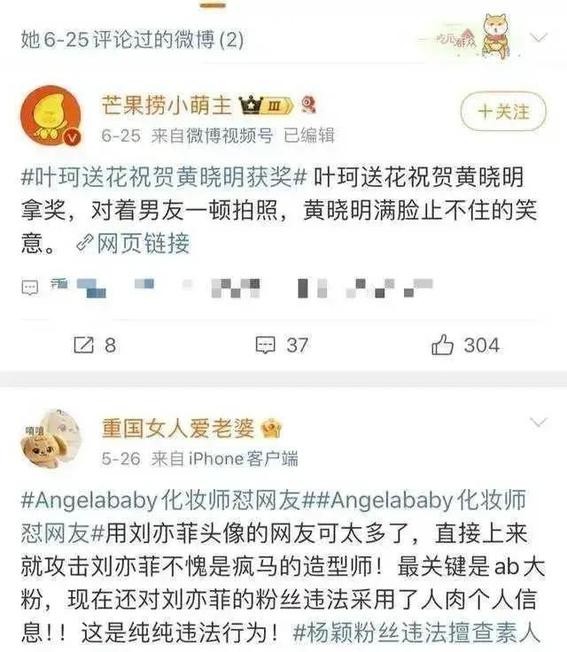The width and height of the screenshot is (567, 652).
Task: Tap the red pin badge icon
Action: pyautogui.click(x=308, y=104)
